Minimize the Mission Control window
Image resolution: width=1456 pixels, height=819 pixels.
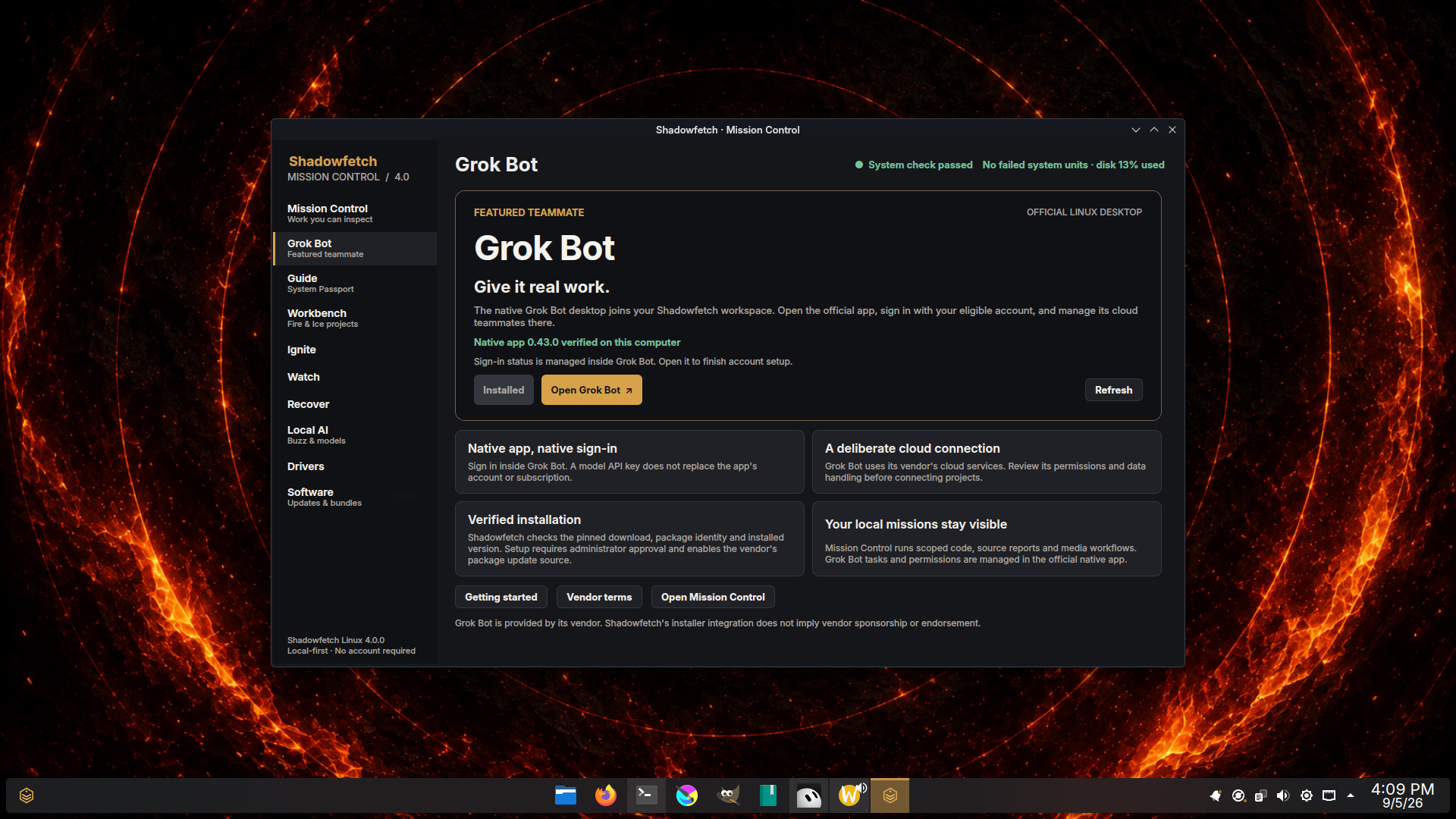pos(1136,130)
